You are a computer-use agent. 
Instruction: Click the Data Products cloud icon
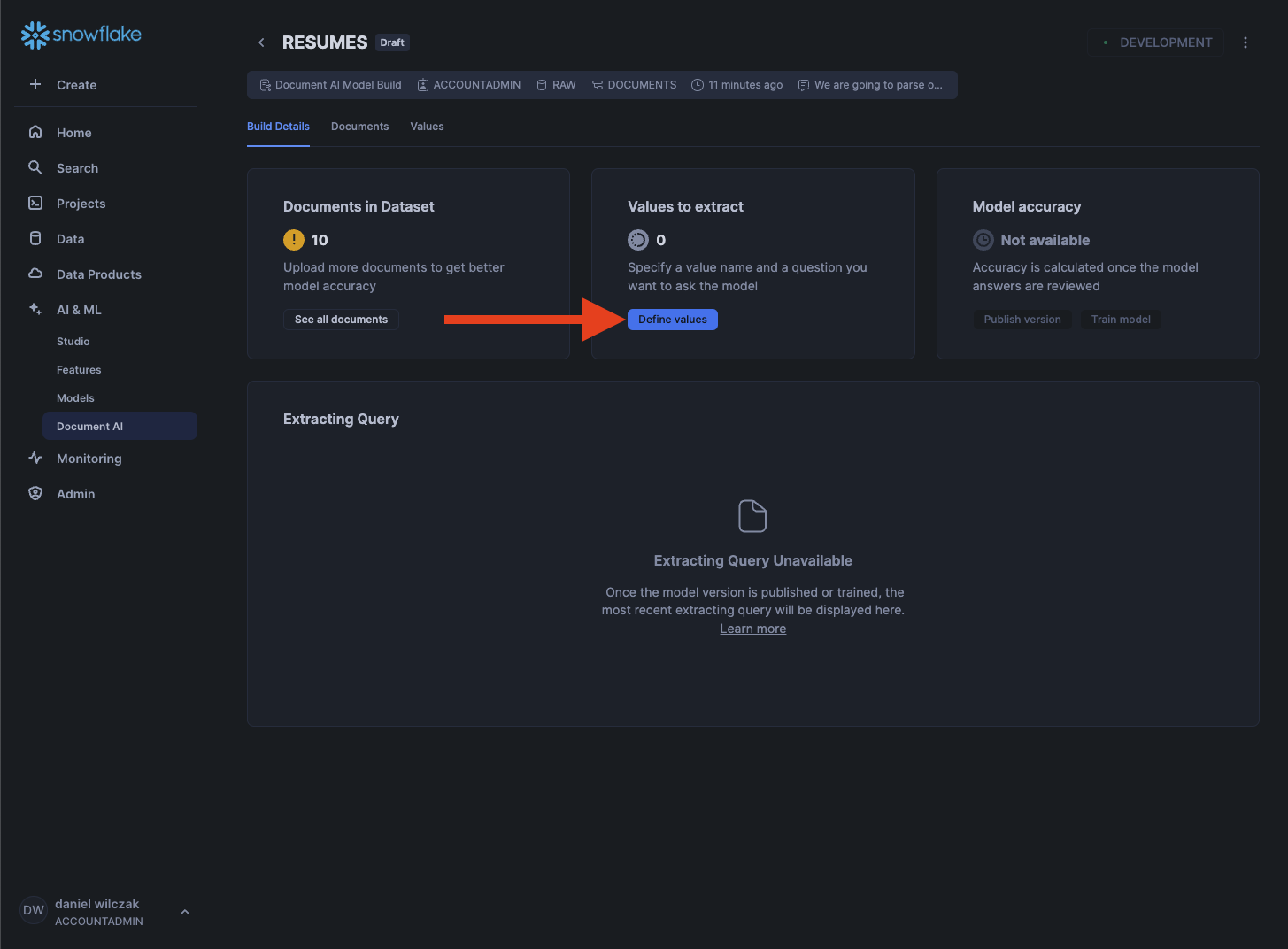point(35,274)
